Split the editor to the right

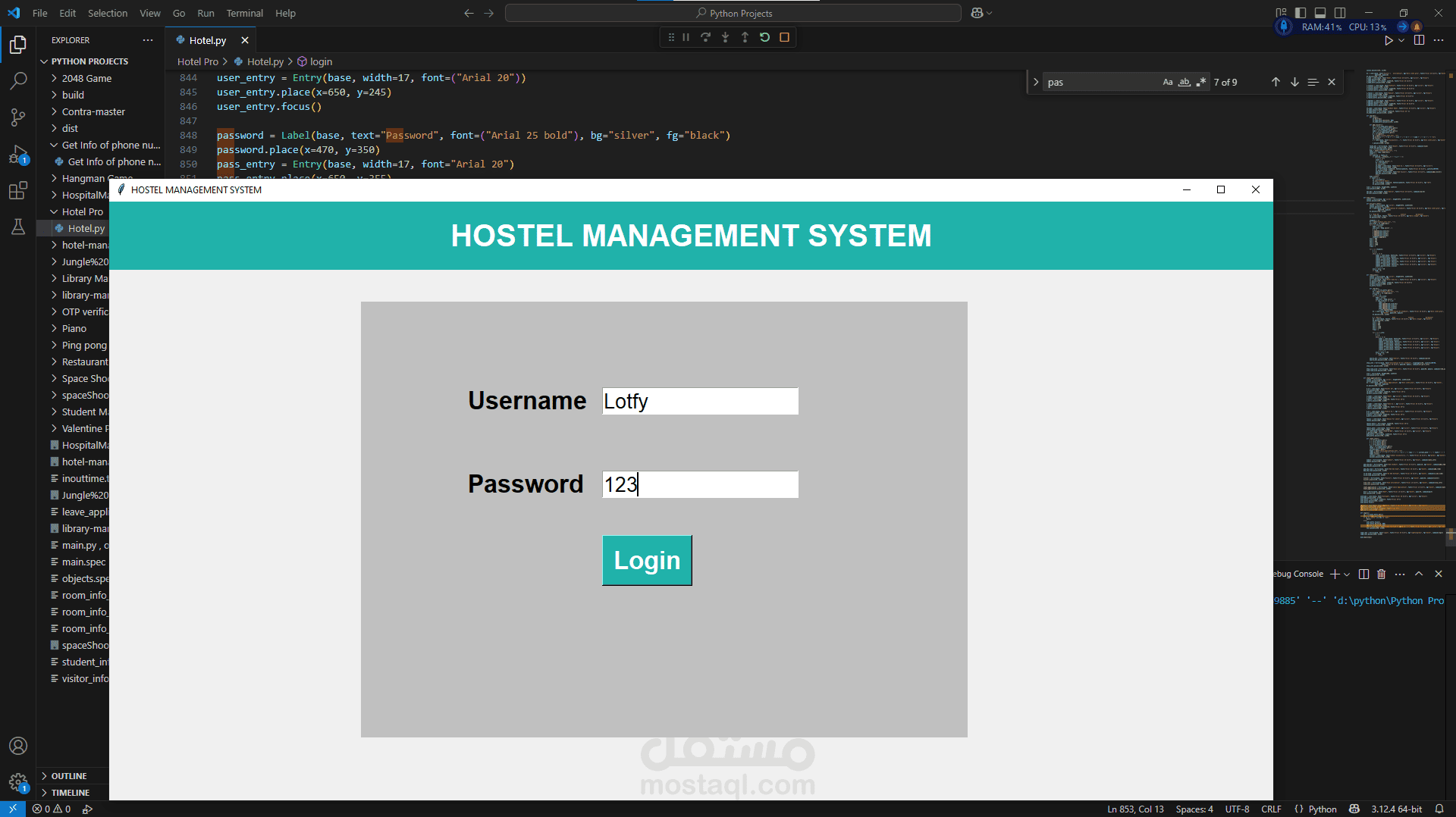[x=1420, y=40]
